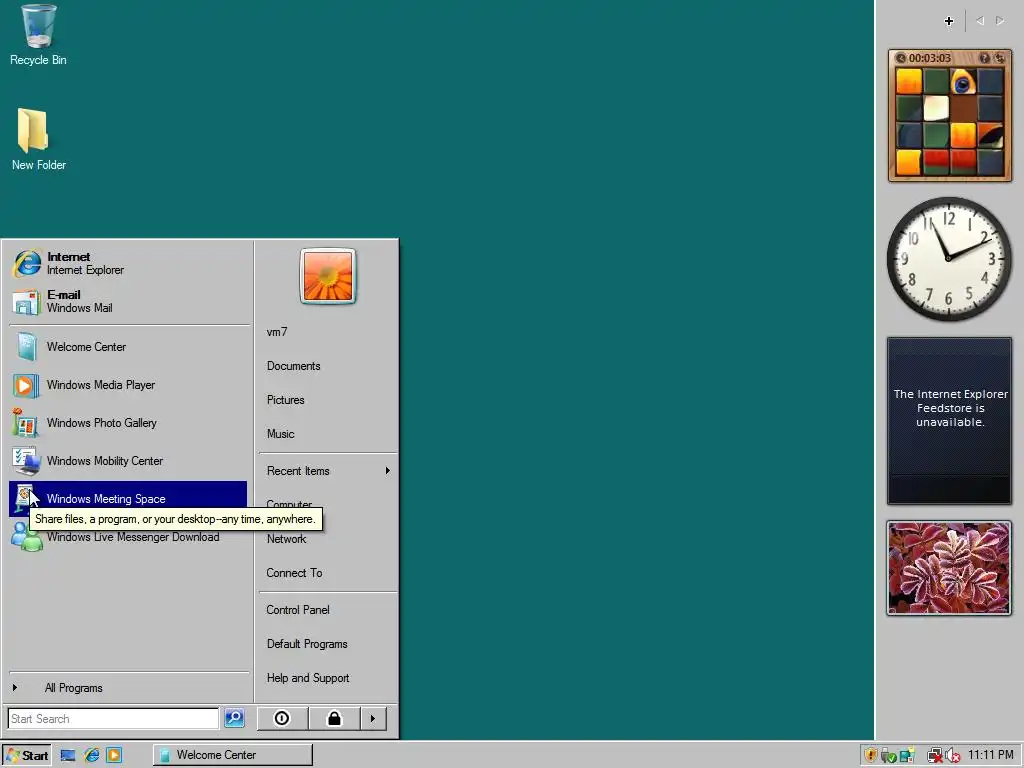Image resolution: width=1024 pixels, height=768 pixels.
Task: Click the Windows Security Alerts shield tray icon
Action: pos(870,755)
